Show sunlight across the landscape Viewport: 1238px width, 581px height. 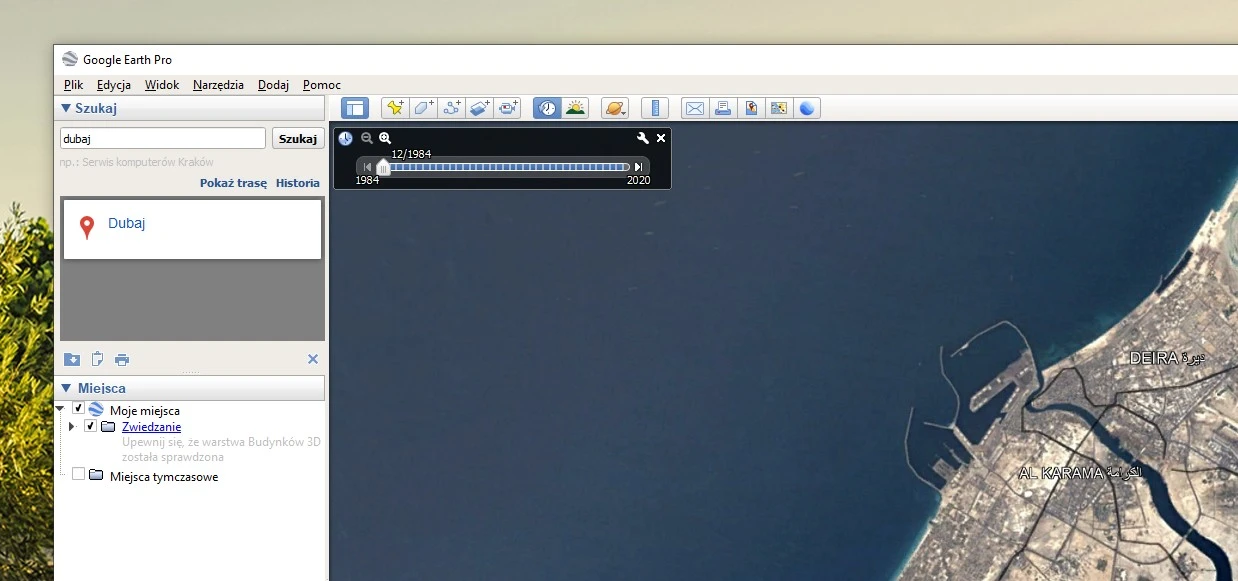pos(575,108)
